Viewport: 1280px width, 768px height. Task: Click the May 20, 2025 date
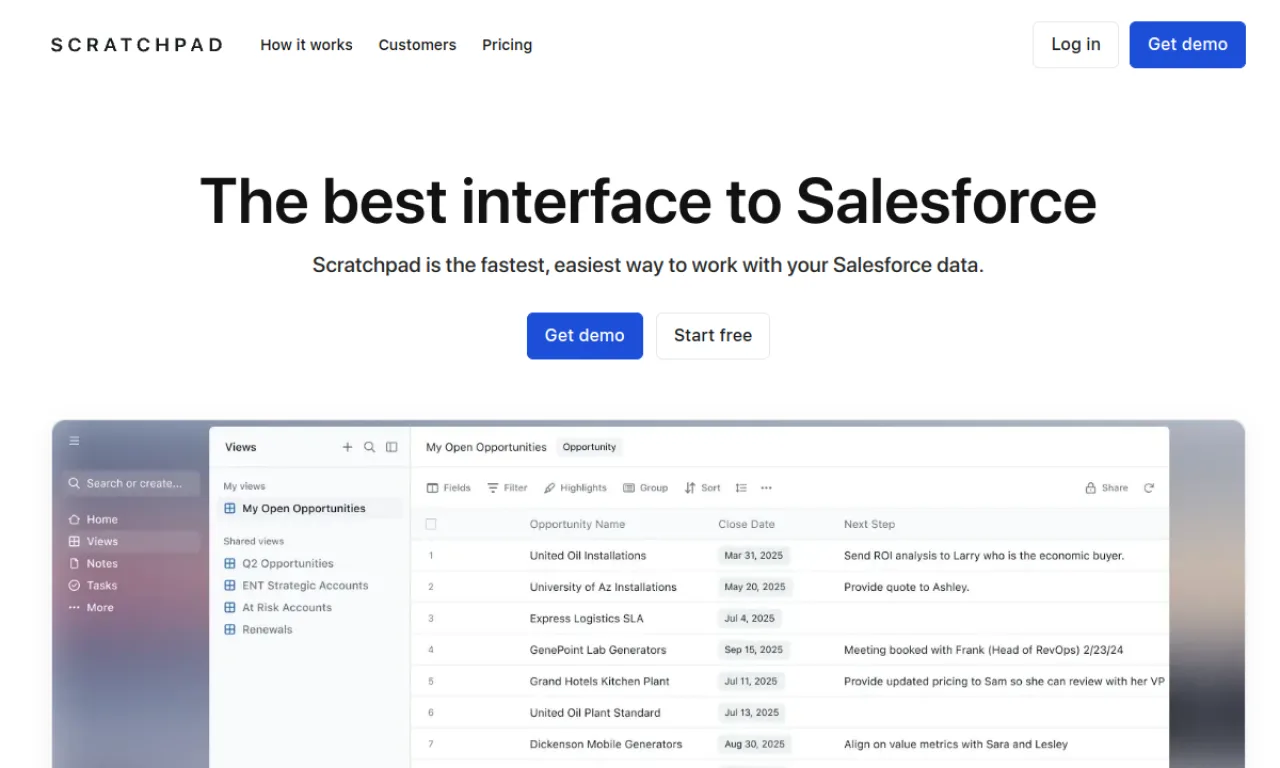[755, 587]
